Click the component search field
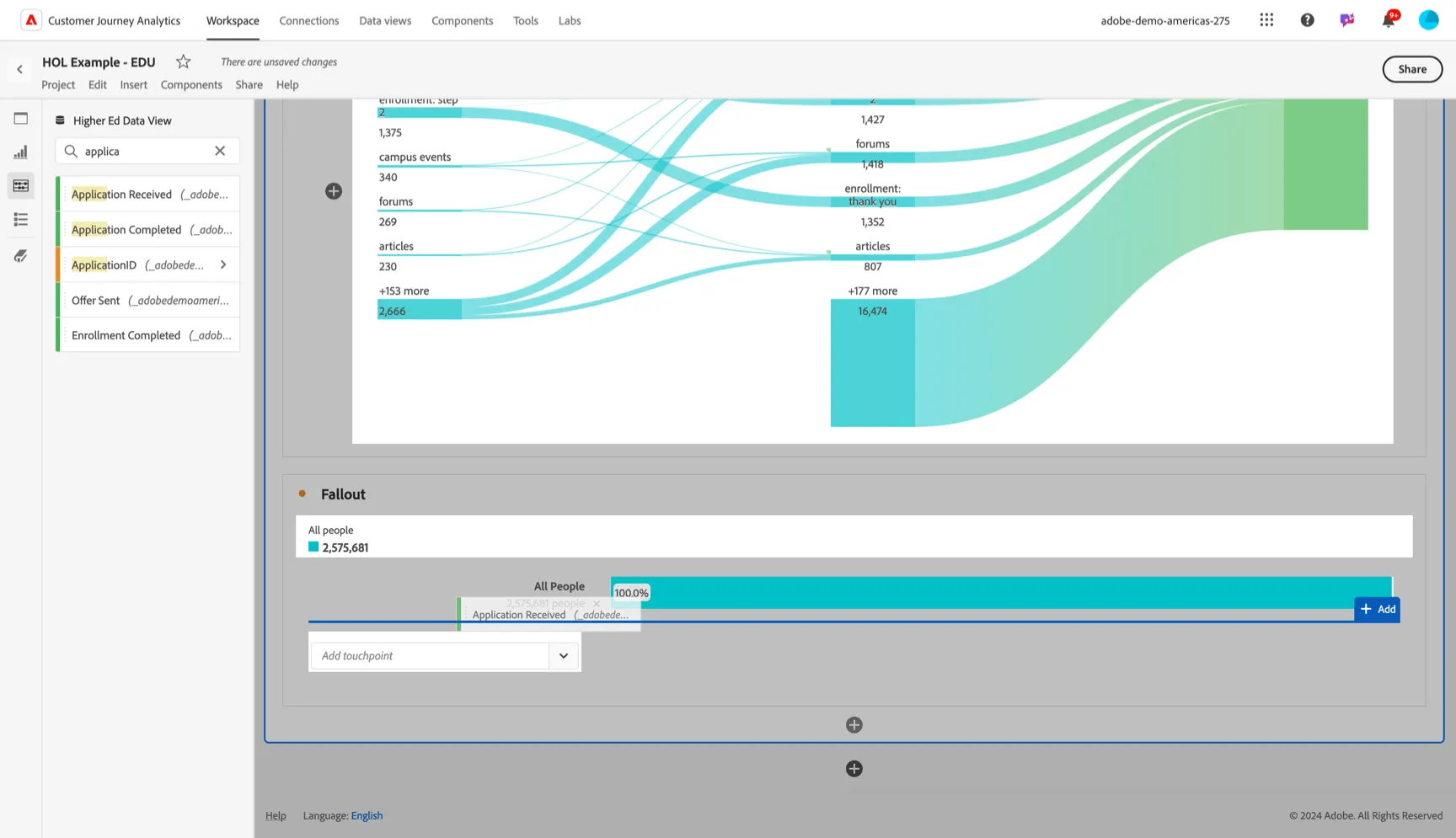The image size is (1456, 838). click(x=147, y=151)
